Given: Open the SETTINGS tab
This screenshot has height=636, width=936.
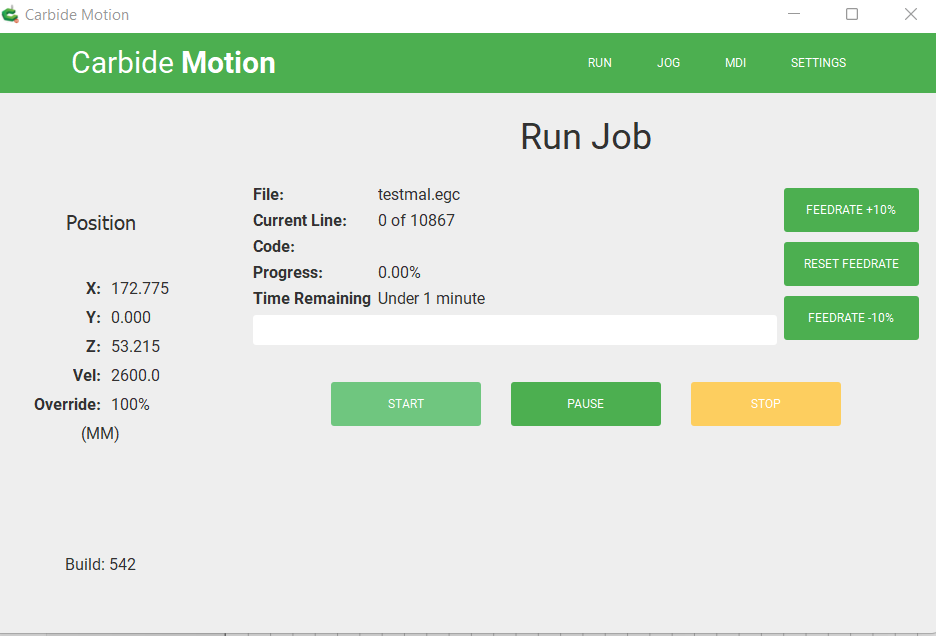Looking at the screenshot, I should tap(818, 63).
